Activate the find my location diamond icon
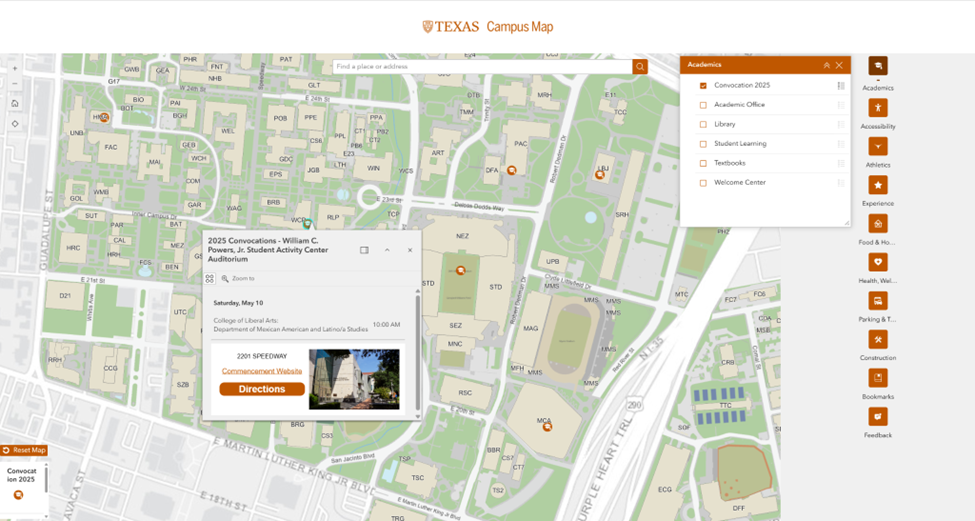975x521 pixels. [16, 124]
